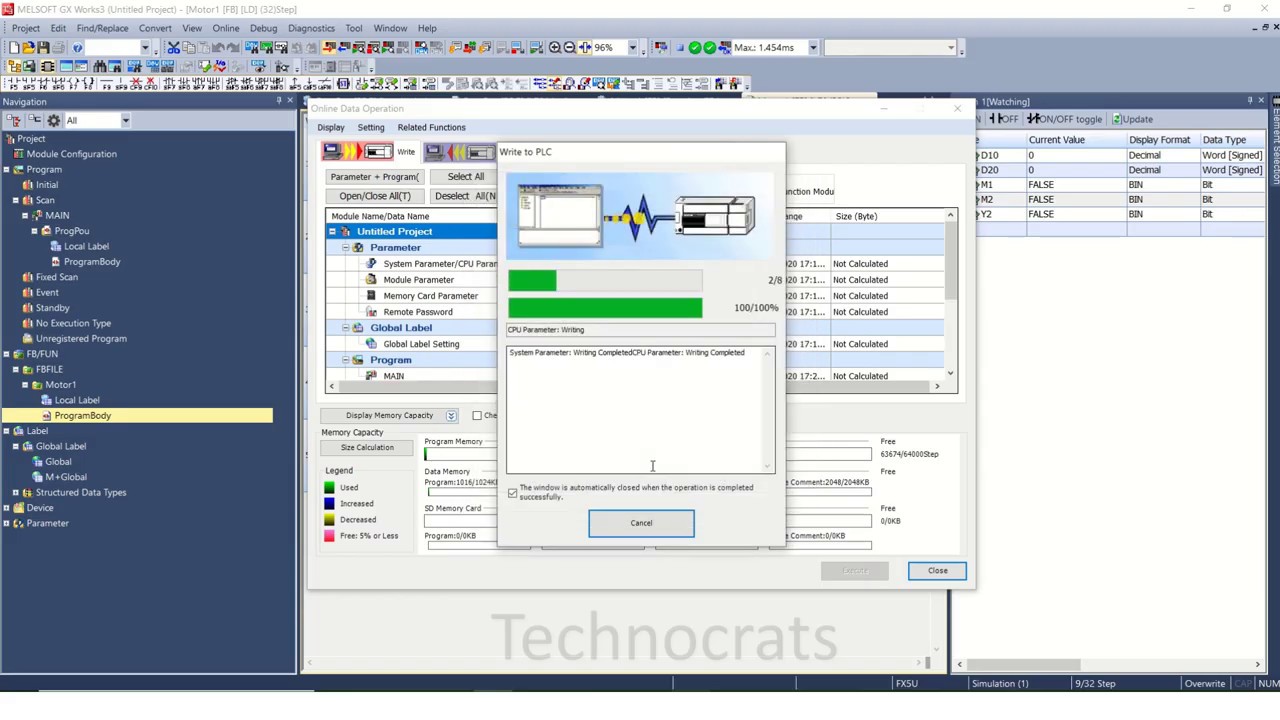
Task: Click Close button of Online Data Operation
Action: coord(937,570)
